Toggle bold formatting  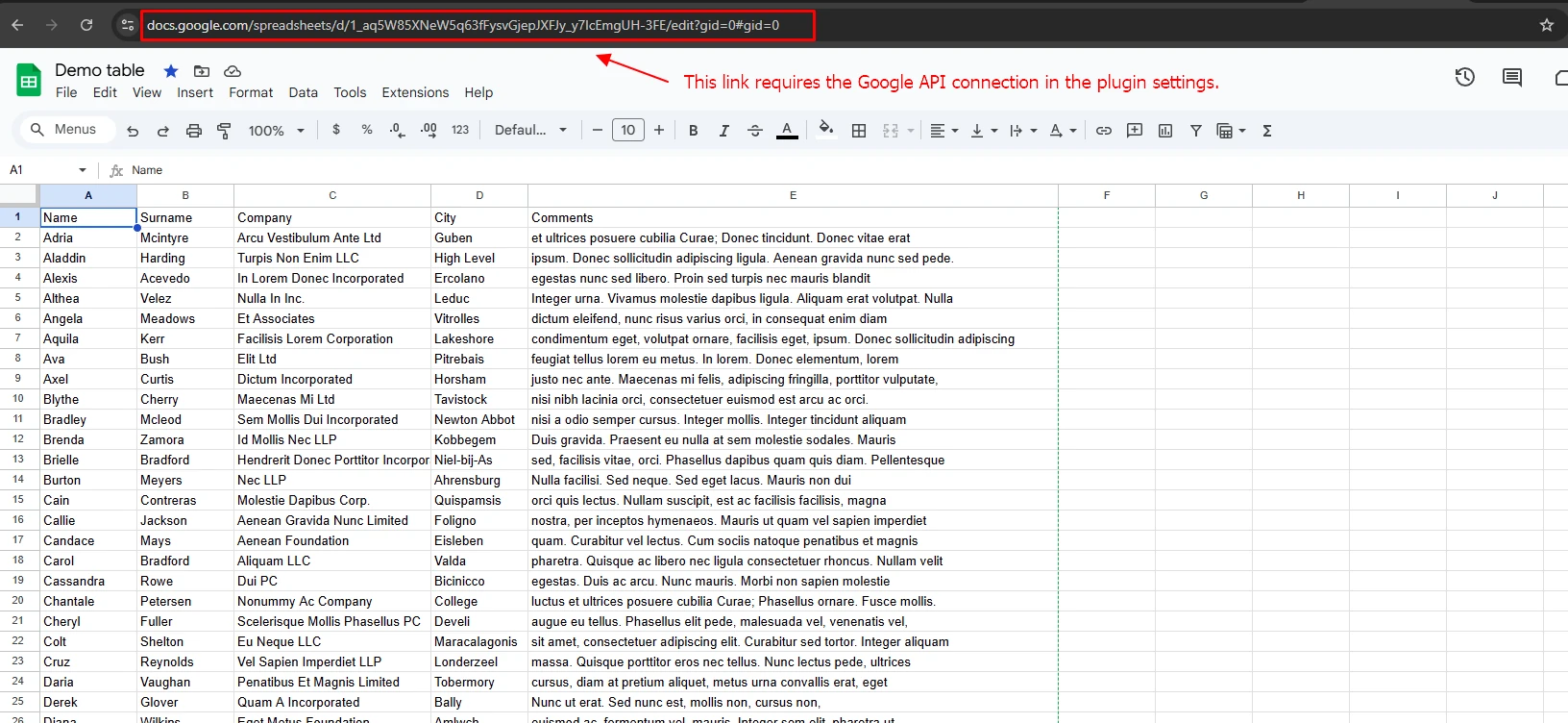click(x=694, y=131)
